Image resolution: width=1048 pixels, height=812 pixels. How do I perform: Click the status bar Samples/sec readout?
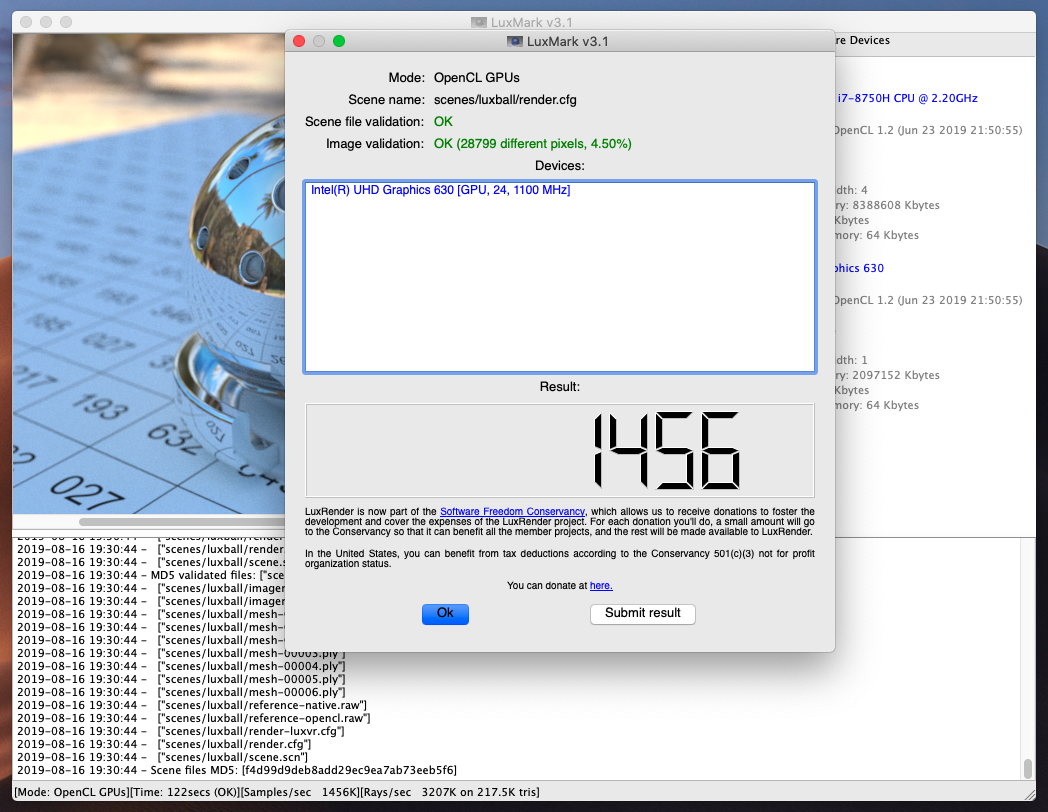[x=301, y=792]
